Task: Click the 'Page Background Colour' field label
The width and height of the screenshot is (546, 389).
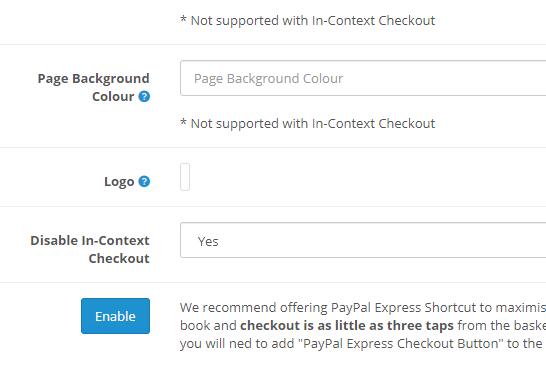Action: coord(94,87)
